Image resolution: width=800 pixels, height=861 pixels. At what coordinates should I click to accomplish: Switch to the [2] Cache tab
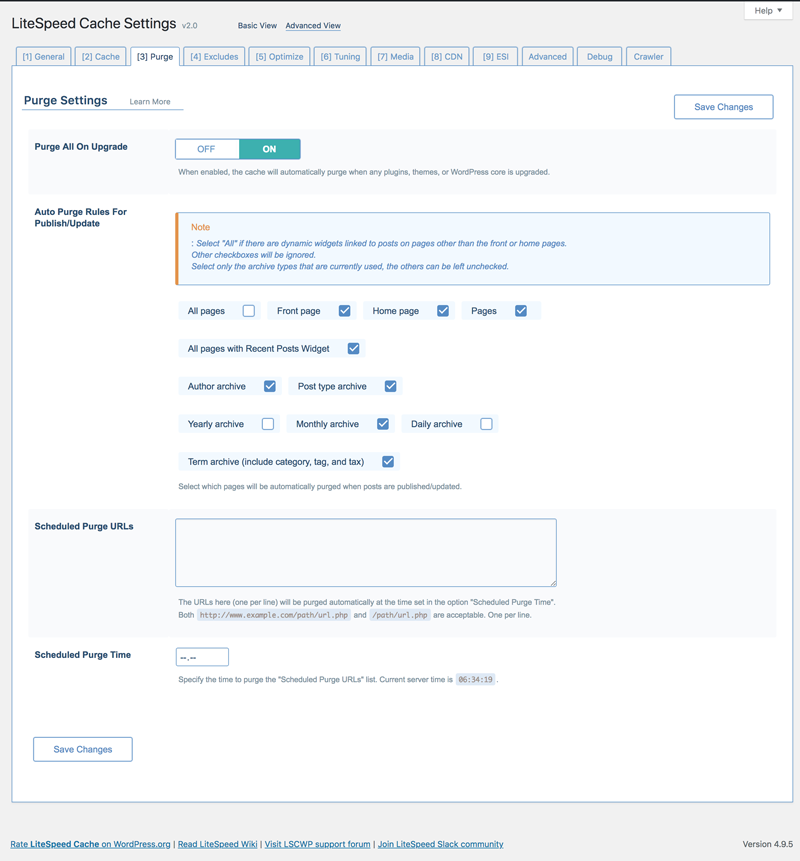[x=100, y=57]
